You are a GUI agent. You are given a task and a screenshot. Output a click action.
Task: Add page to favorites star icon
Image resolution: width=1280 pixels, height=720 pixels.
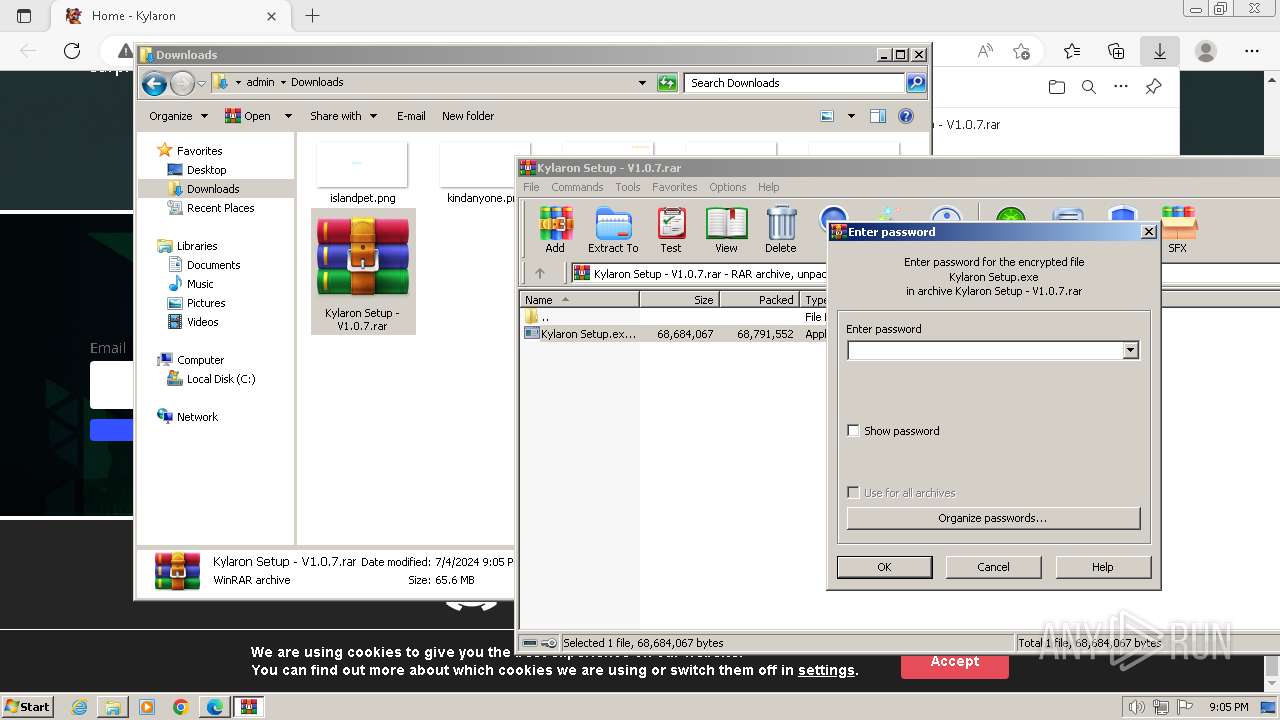[1021, 51]
